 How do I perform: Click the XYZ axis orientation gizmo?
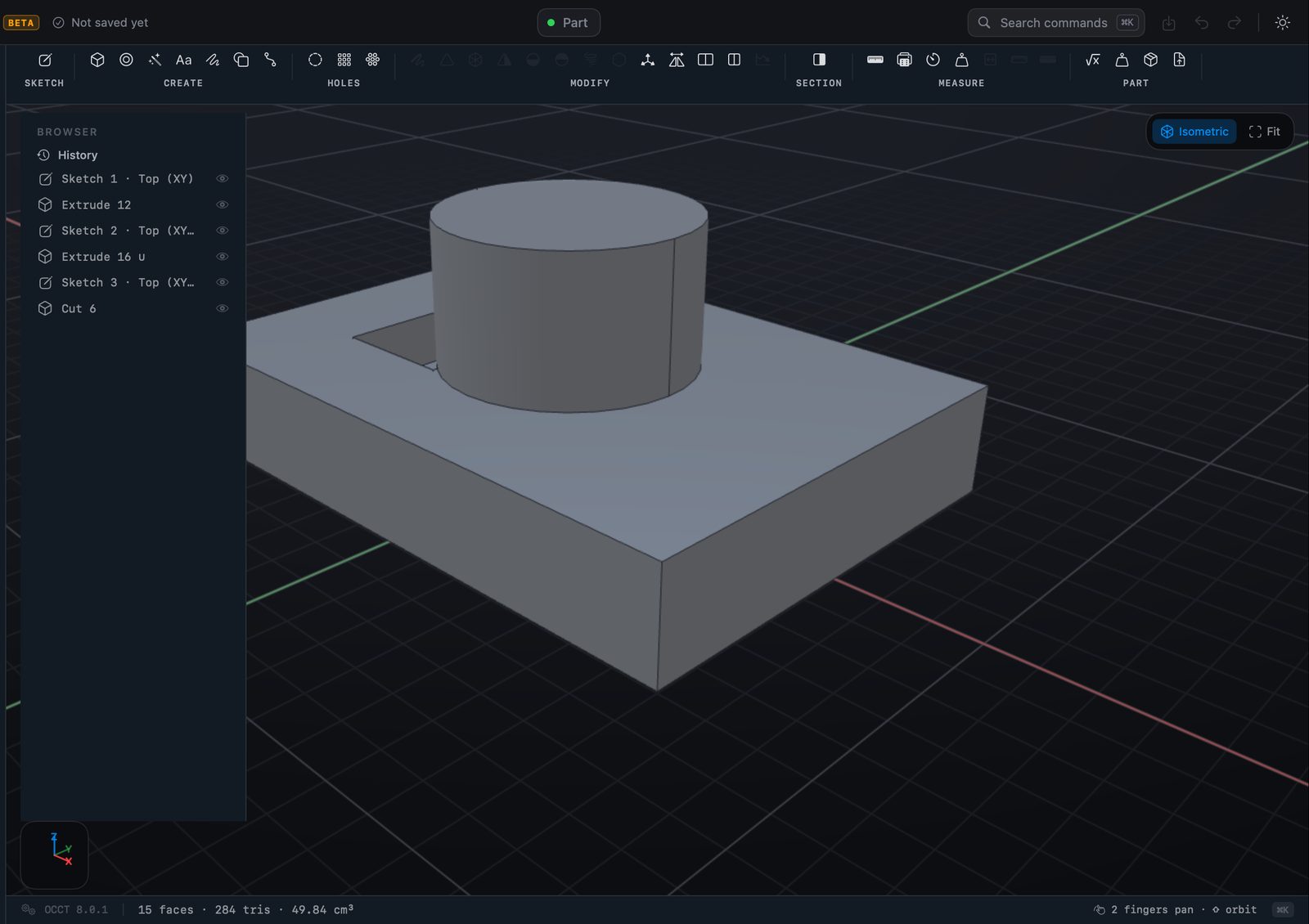pos(54,855)
